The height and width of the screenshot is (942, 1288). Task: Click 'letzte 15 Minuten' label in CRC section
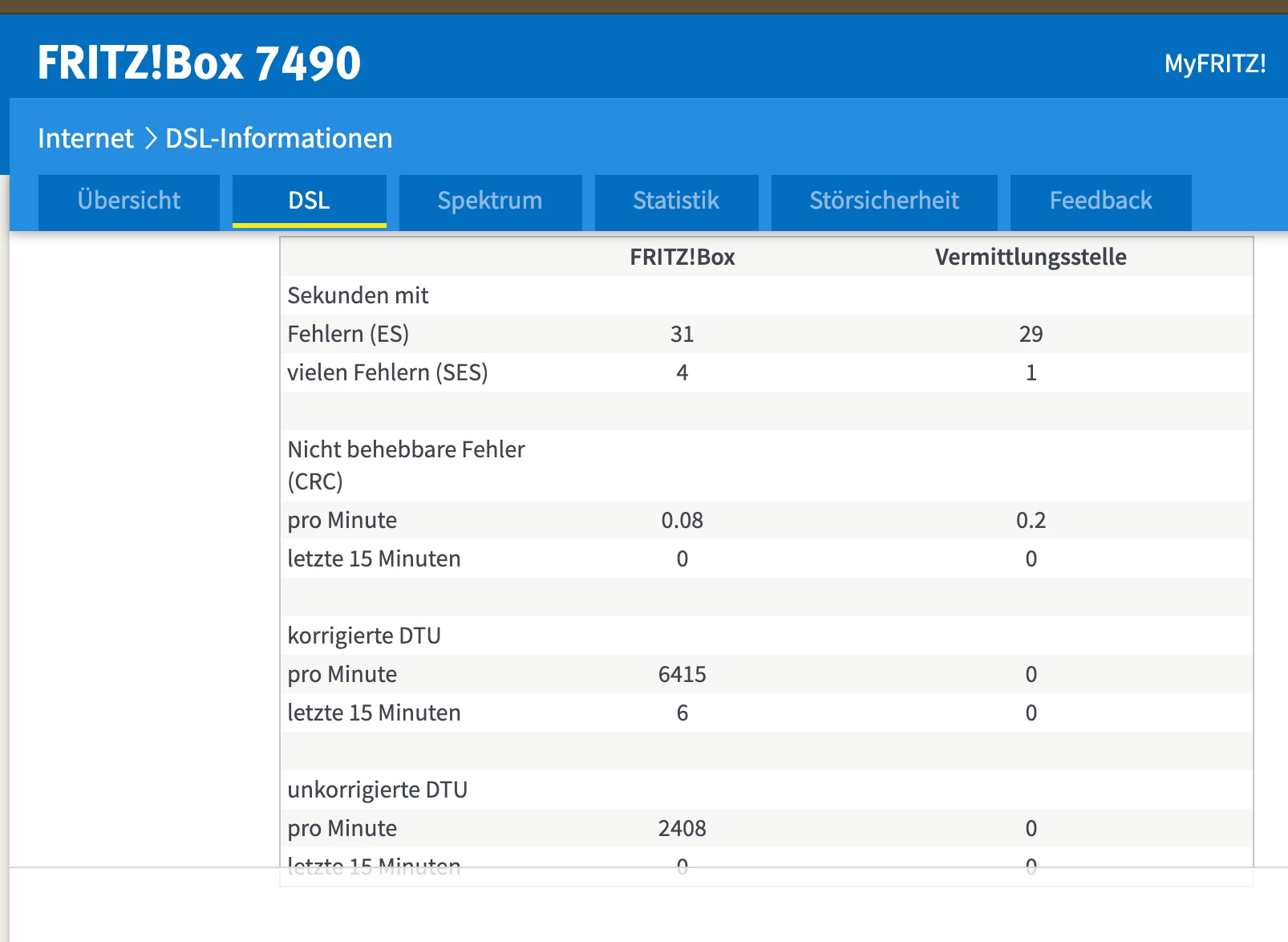[375, 558]
